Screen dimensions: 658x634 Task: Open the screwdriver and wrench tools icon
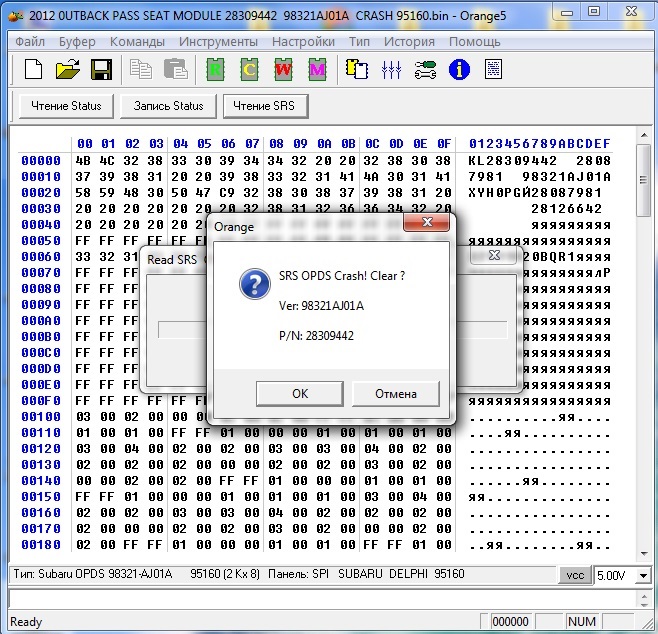click(425, 69)
